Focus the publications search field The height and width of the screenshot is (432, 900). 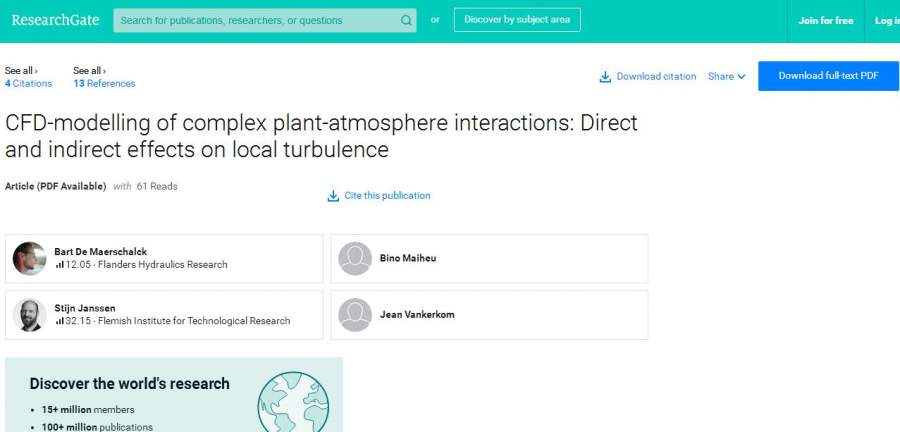point(255,20)
